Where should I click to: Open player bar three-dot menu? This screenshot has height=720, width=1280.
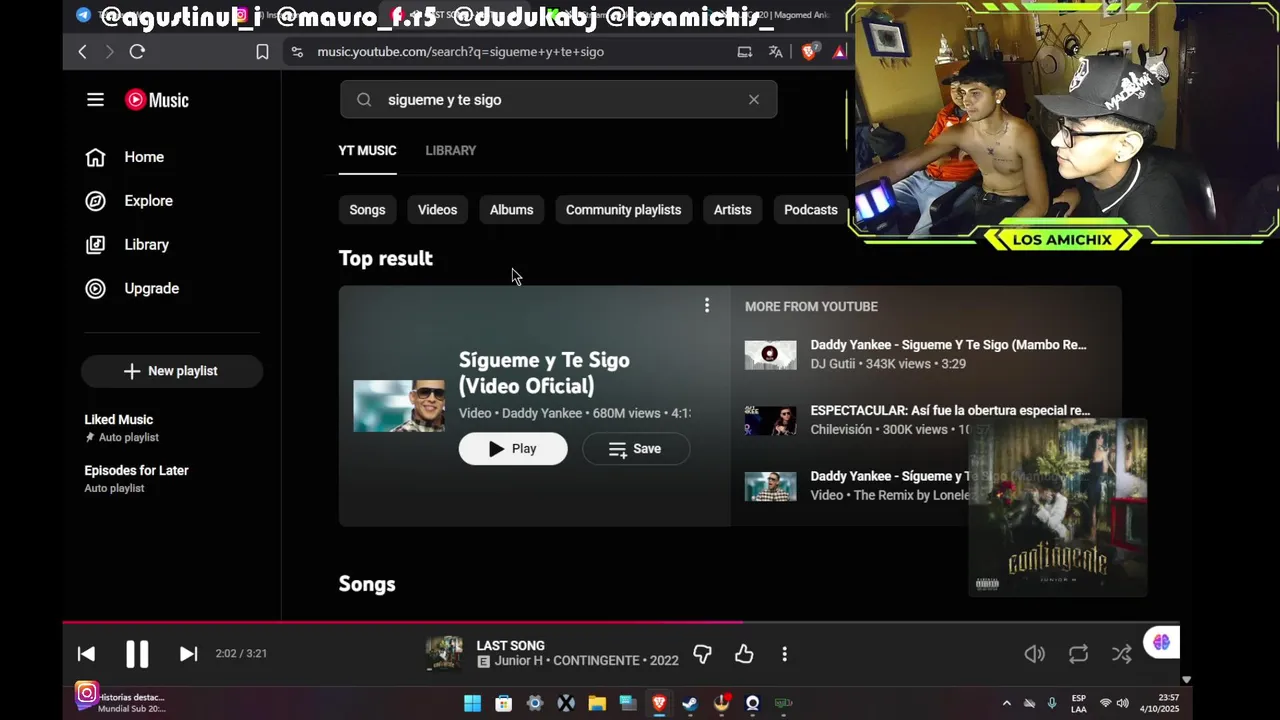tap(785, 654)
